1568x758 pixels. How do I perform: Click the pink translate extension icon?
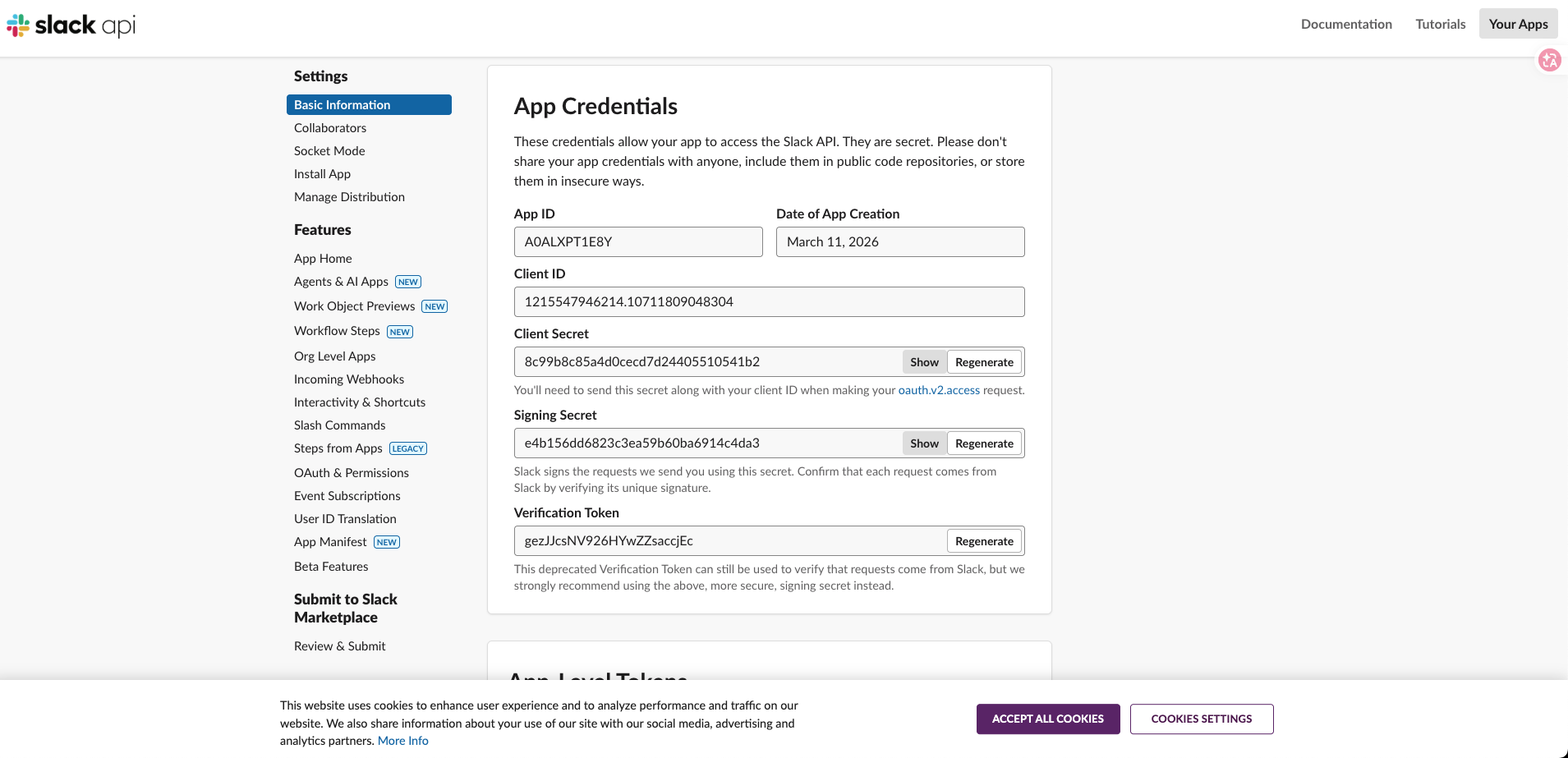click(x=1549, y=60)
